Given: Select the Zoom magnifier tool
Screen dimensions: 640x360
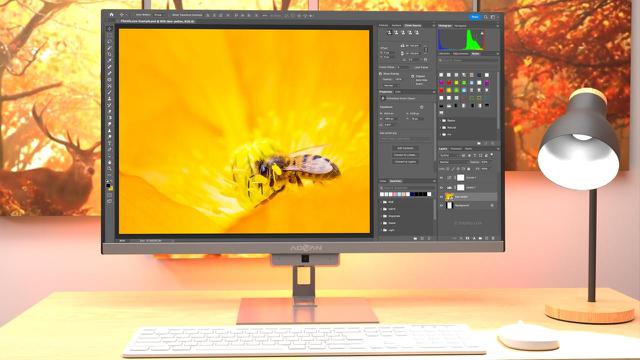Looking at the screenshot, I should (x=109, y=169).
